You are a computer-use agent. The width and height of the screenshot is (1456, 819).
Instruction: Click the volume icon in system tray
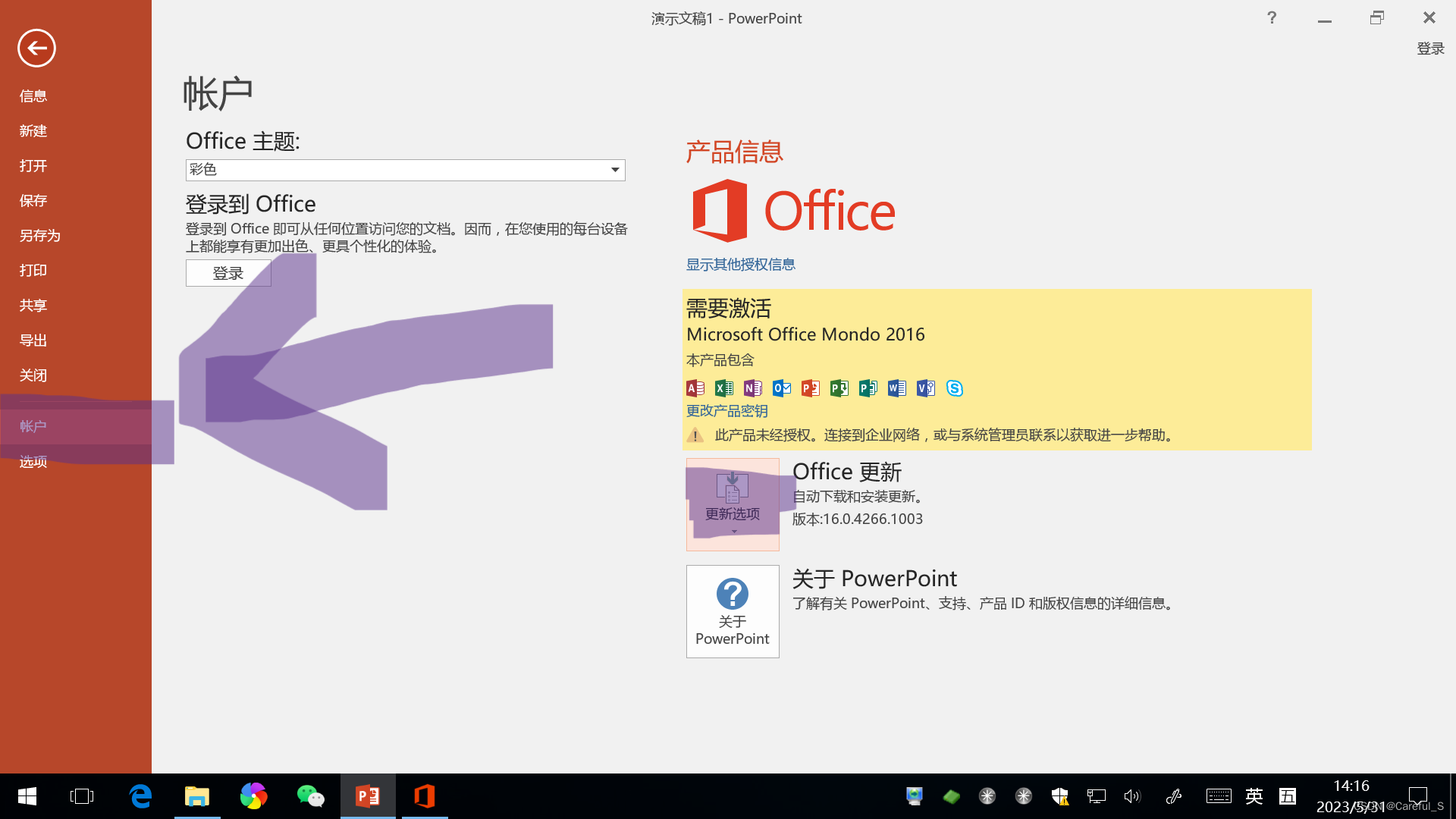tap(1131, 796)
